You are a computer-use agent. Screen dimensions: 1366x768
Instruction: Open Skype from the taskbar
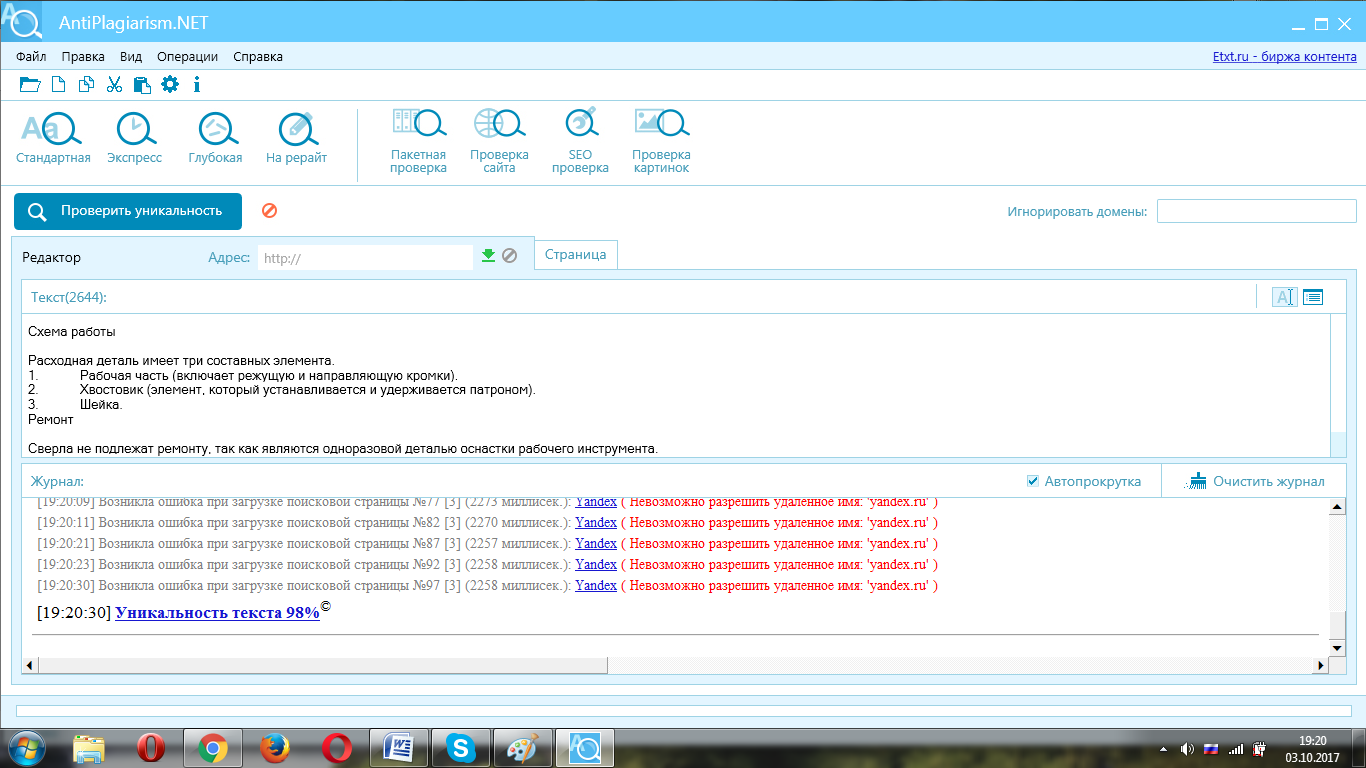(x=460, y=747)
